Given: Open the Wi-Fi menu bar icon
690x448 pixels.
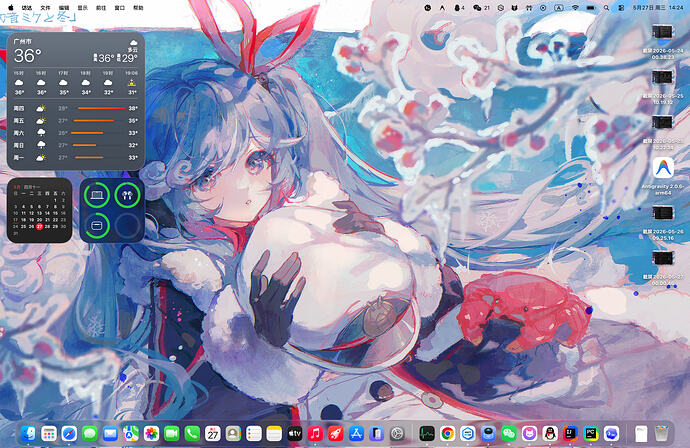Looking at the screenshot, I should coord(575,8).
